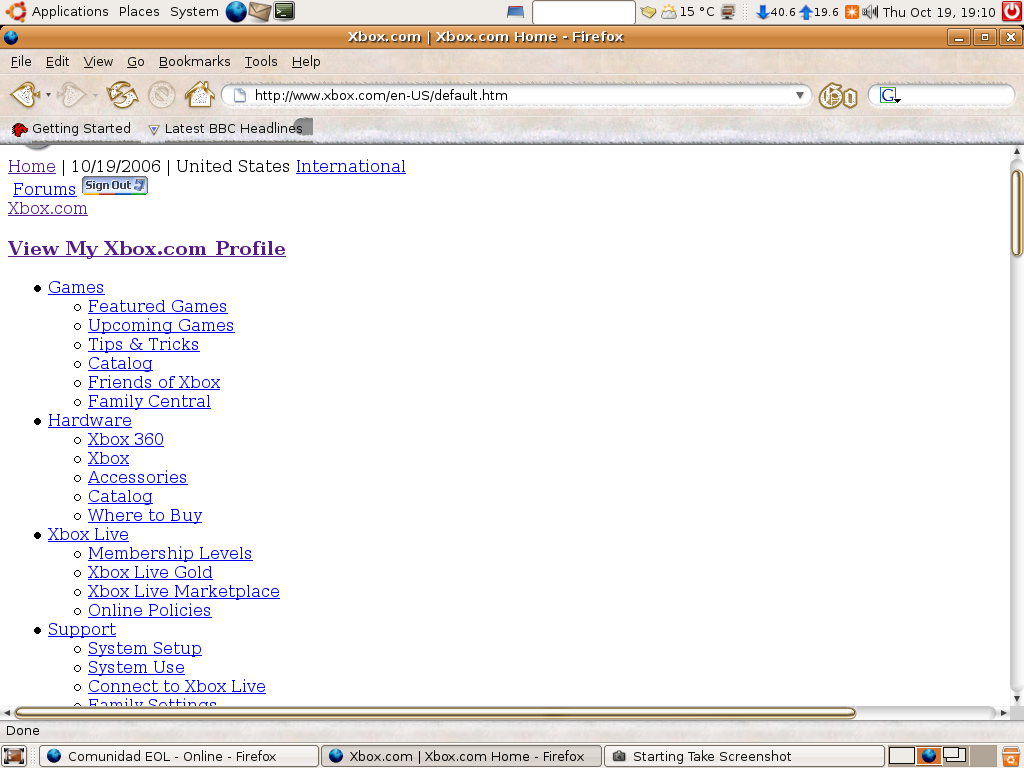Switch to the first workspace in switcher
Screen dimensions: 1024x768
tap(901, 756)
